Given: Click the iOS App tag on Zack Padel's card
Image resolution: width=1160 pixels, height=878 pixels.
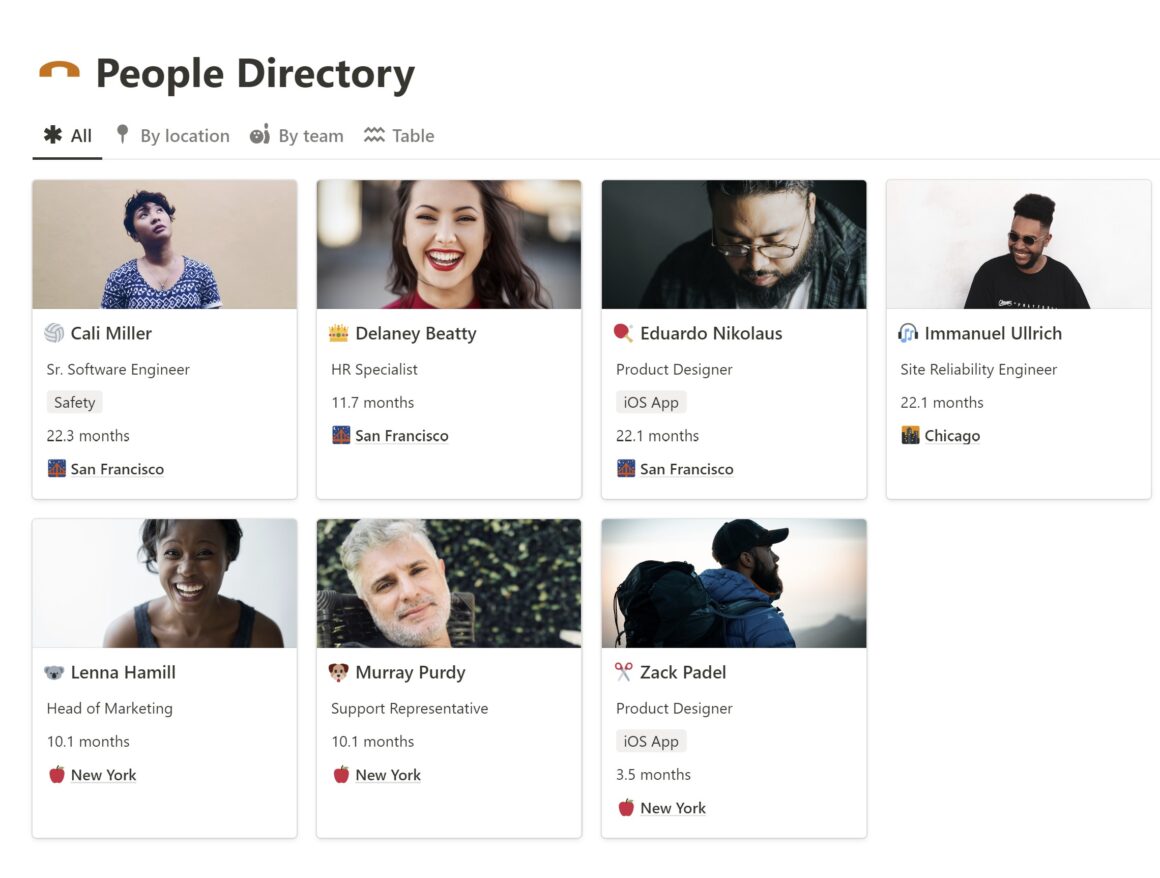Looking at the screenshot, I should click(651, 741).
